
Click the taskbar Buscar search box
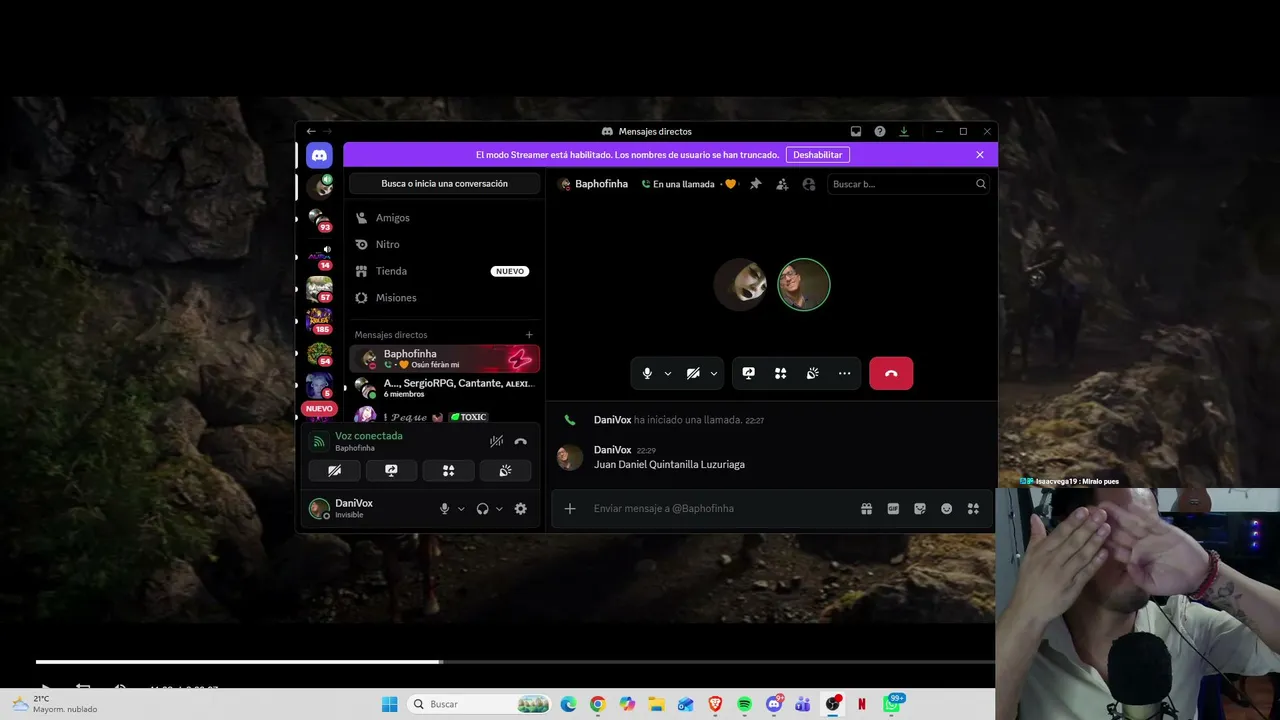[480, 704]
